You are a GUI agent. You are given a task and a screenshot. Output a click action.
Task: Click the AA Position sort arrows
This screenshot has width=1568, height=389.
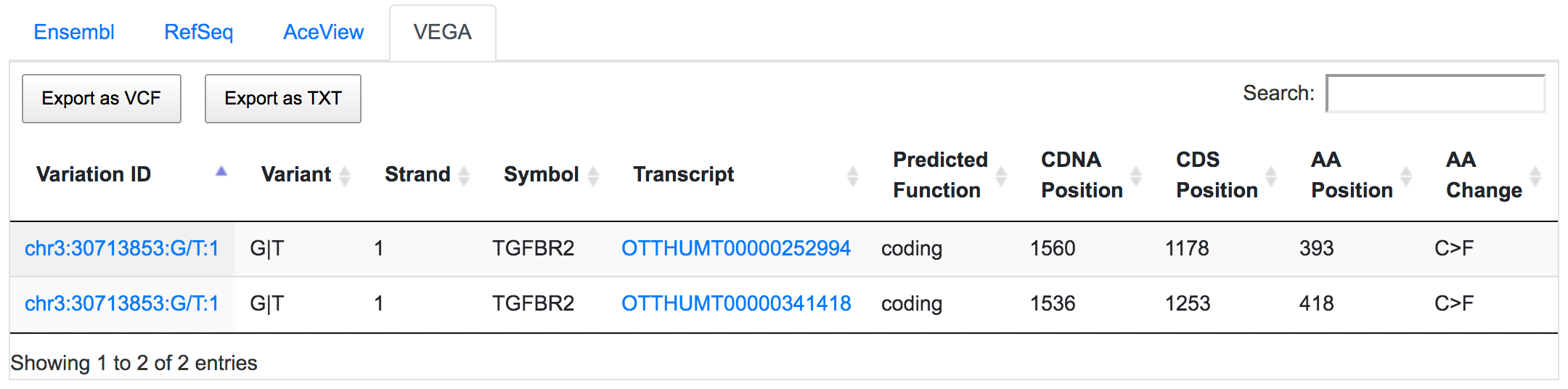coord(1406,176)
